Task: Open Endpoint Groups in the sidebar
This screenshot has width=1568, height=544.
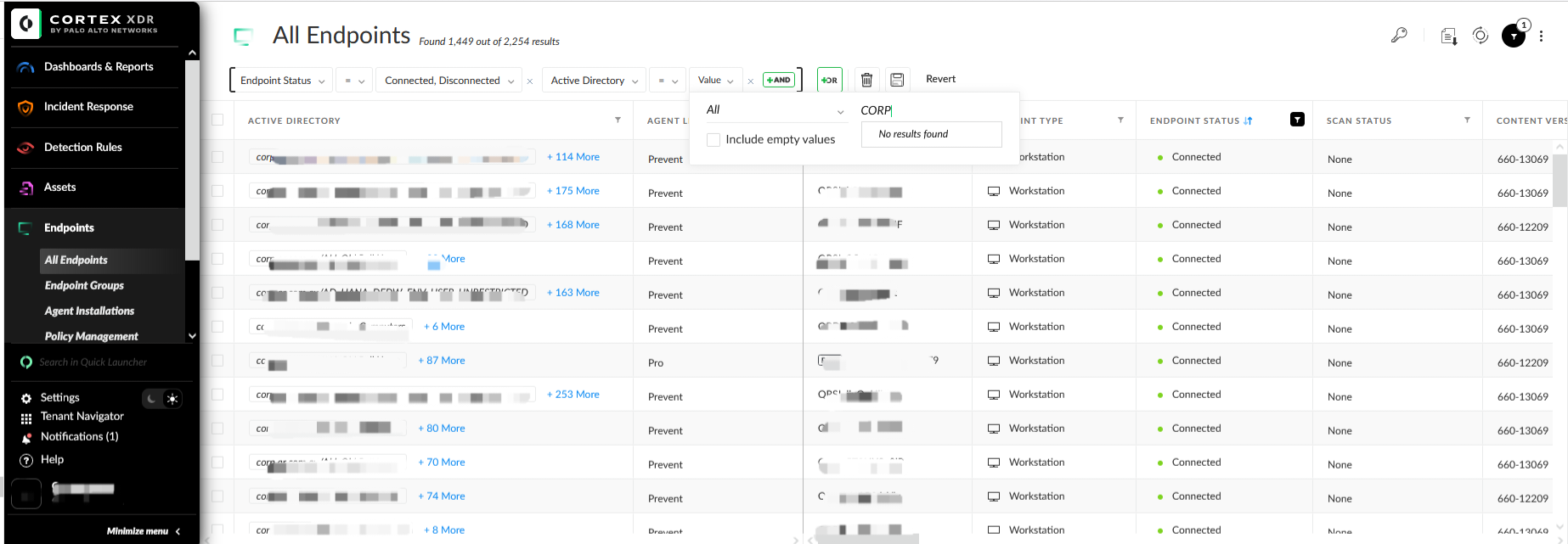Action: [84, 285]
